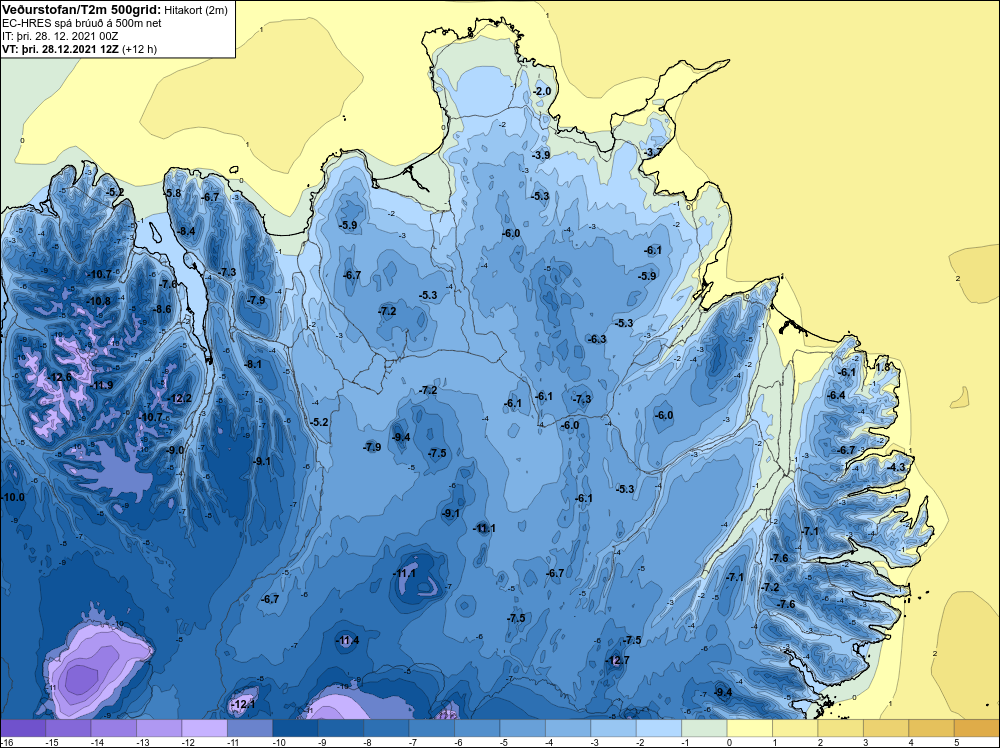1000x748 pixels.
Task: Click the -12.7 temperature value
Action: (617, 660)
